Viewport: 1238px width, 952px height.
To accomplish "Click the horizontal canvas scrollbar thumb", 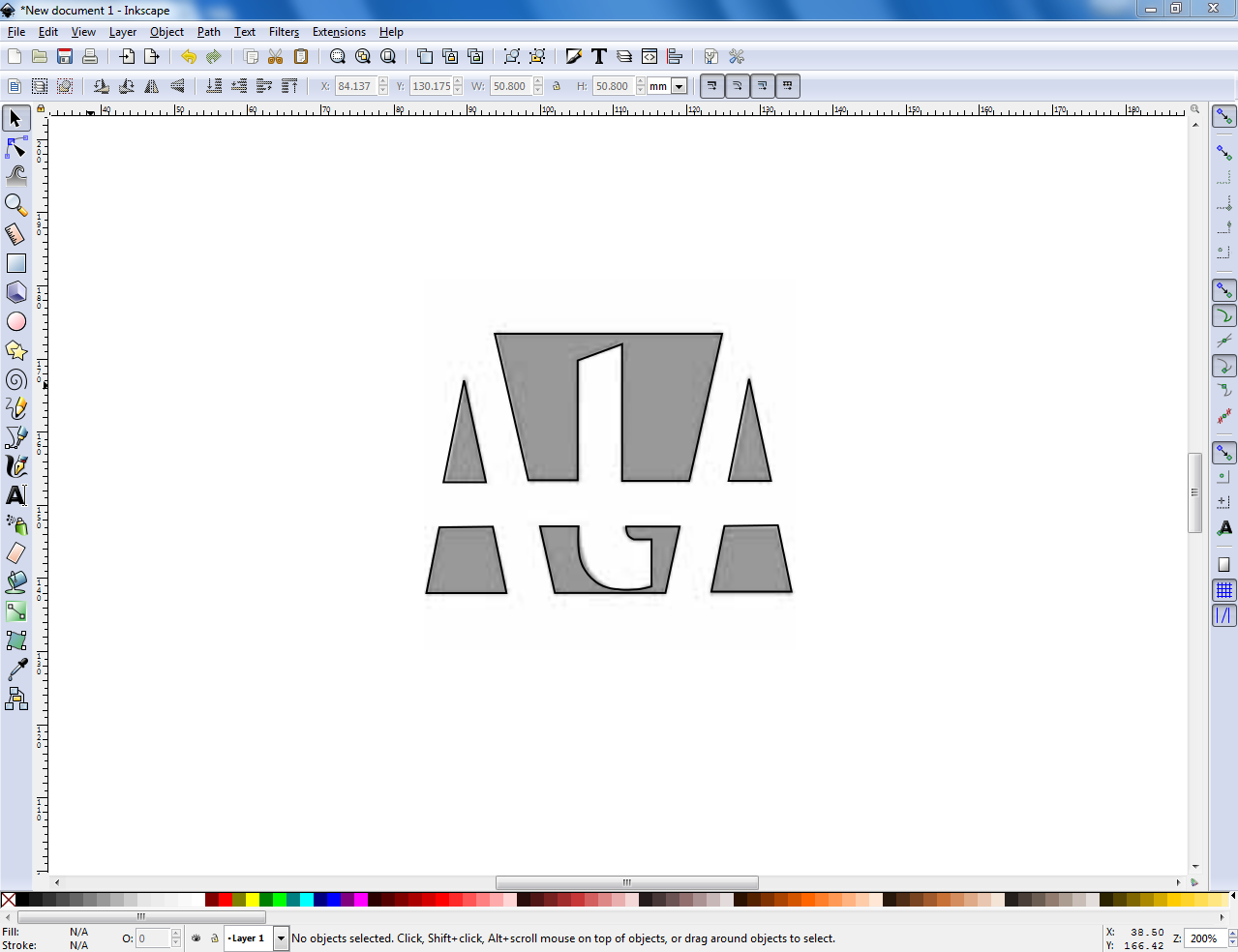I will click(627, 882).
